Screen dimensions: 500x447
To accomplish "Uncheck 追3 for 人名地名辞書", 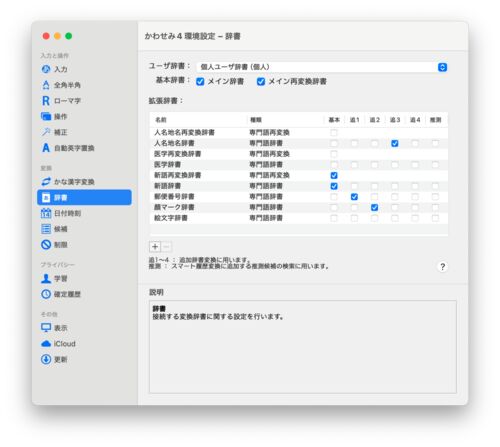I will pyautogui.click(x=395, y=143).
